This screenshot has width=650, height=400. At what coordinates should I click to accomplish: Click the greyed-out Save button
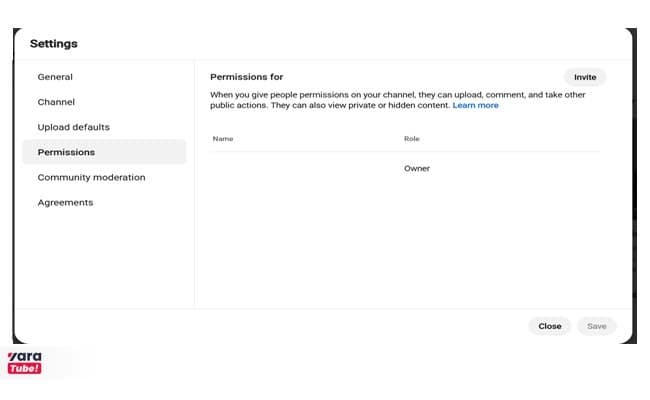(597, 326)
